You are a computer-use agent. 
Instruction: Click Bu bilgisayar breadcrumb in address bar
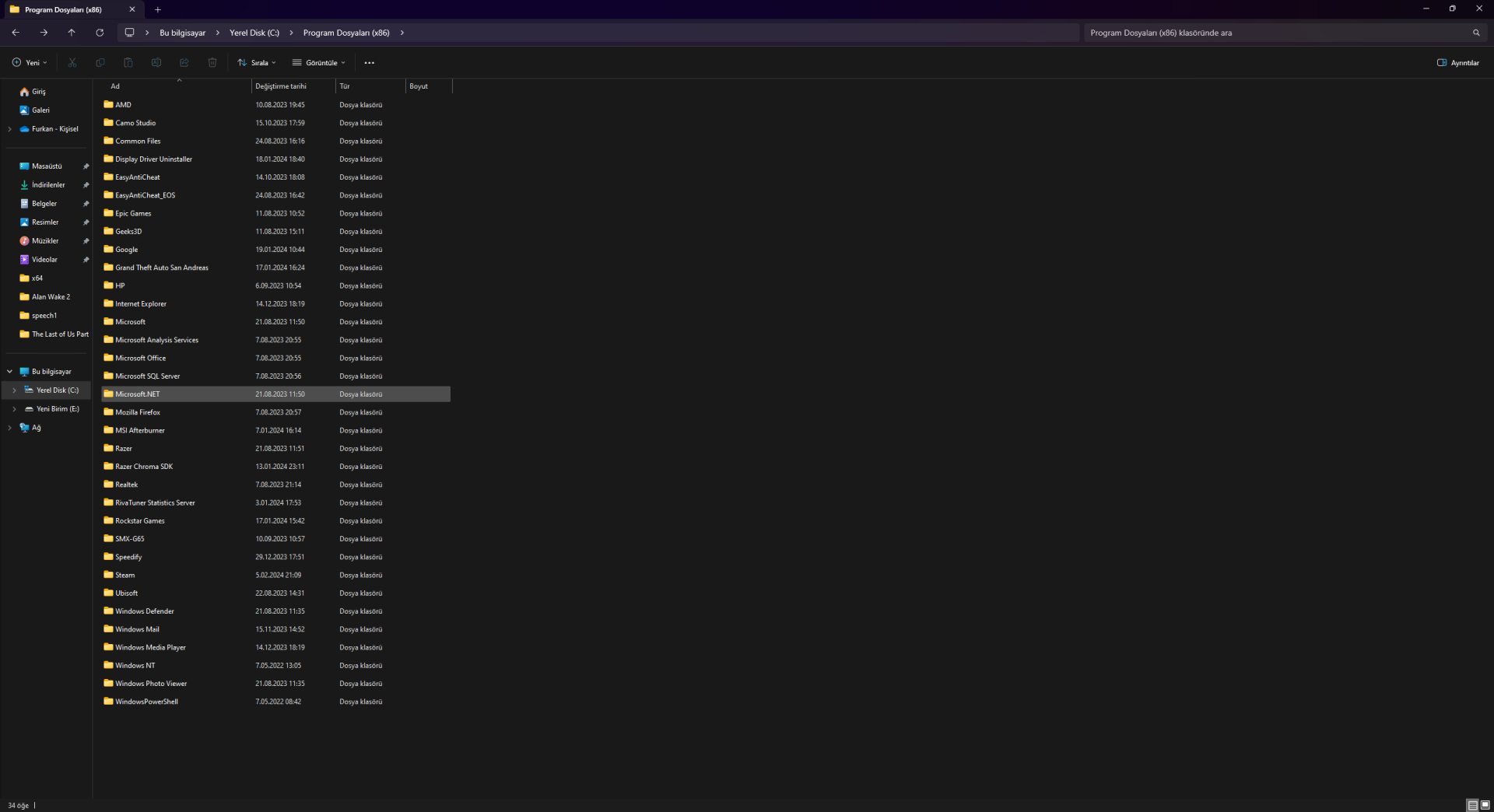pyautogui.click(x=183, y=33)
